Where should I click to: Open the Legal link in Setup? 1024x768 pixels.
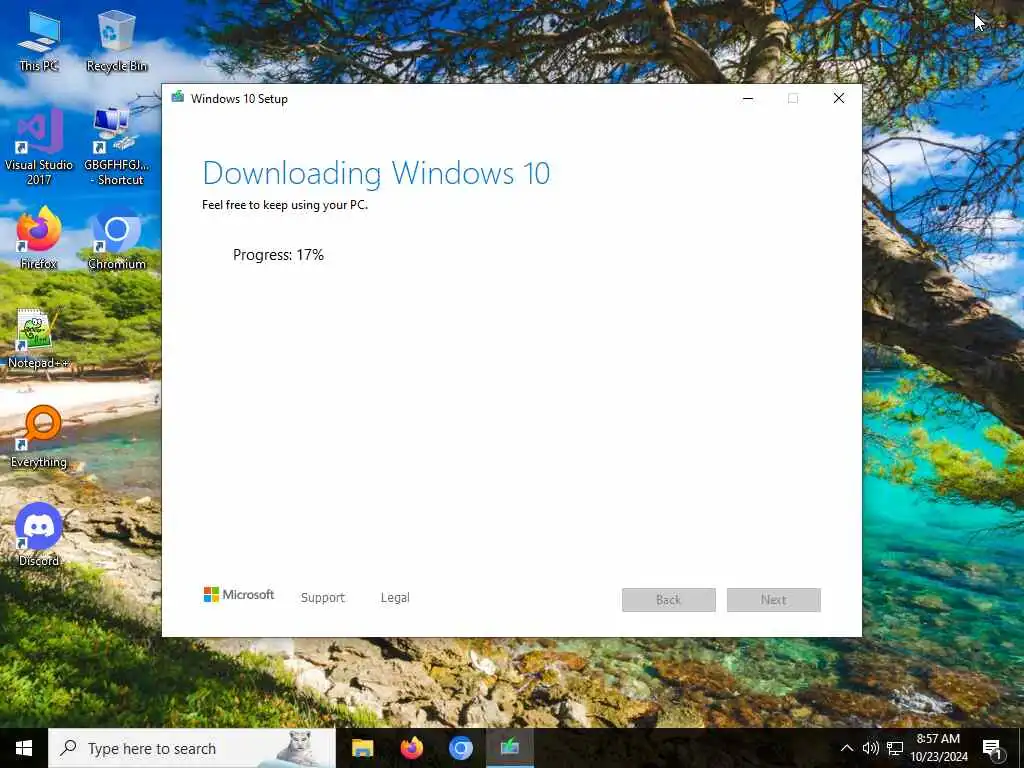click(395, 598)
